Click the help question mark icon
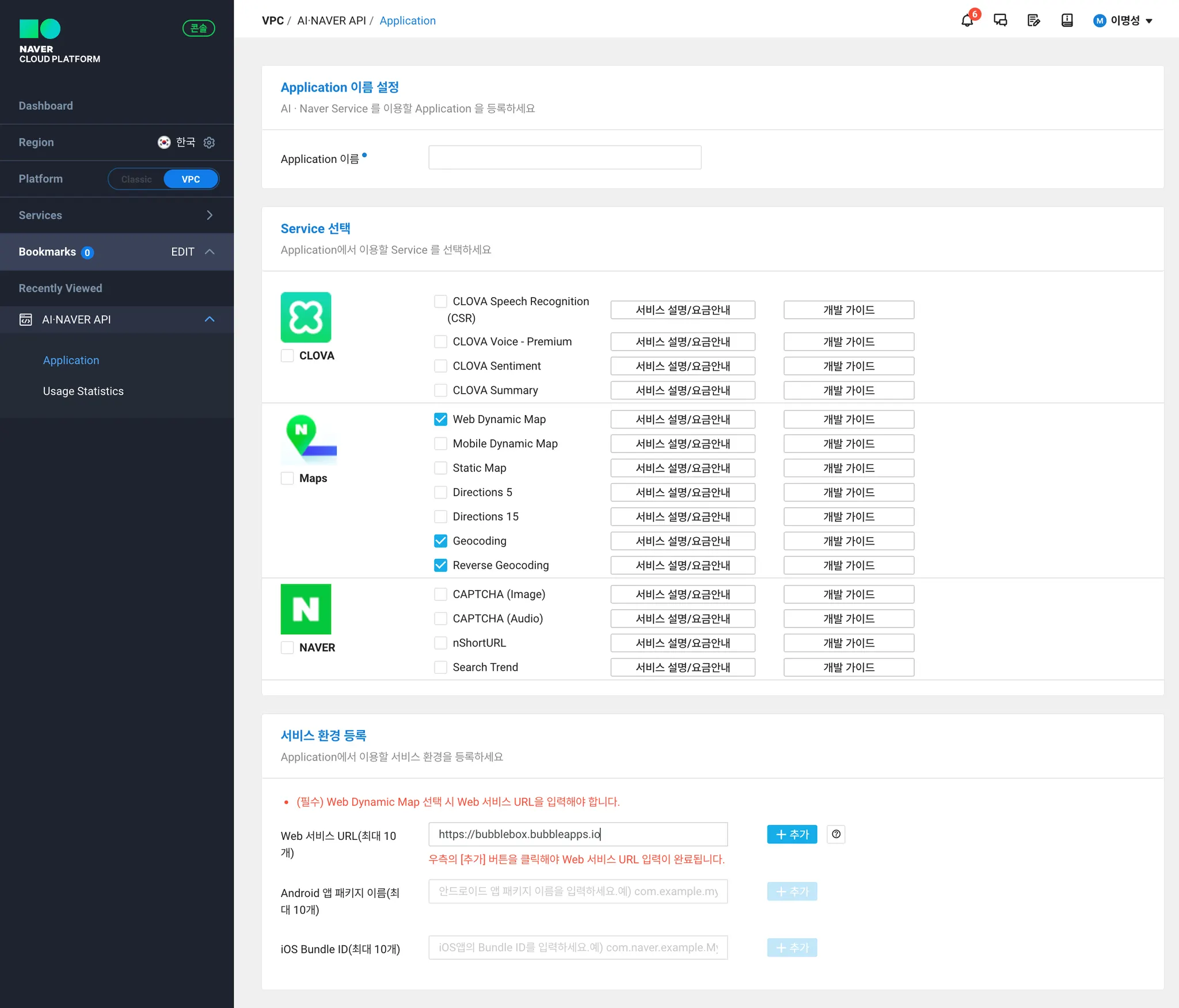 [836, 834]
